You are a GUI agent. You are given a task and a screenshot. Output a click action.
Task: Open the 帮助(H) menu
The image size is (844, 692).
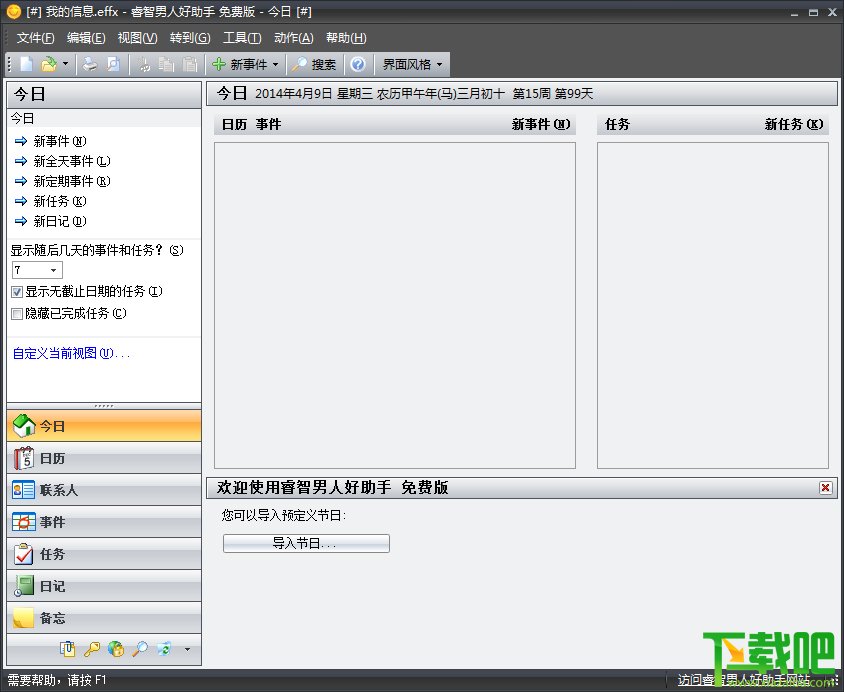coord(346,38)
